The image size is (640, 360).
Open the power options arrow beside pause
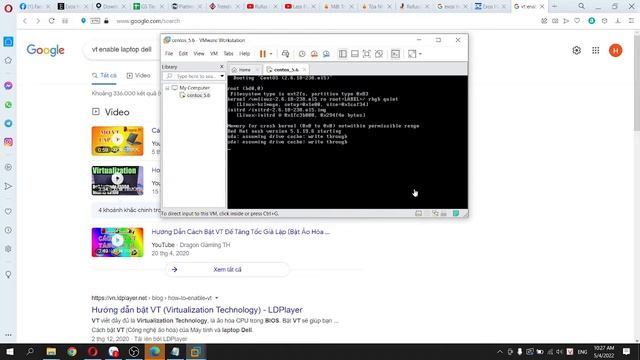click(271, 54)
